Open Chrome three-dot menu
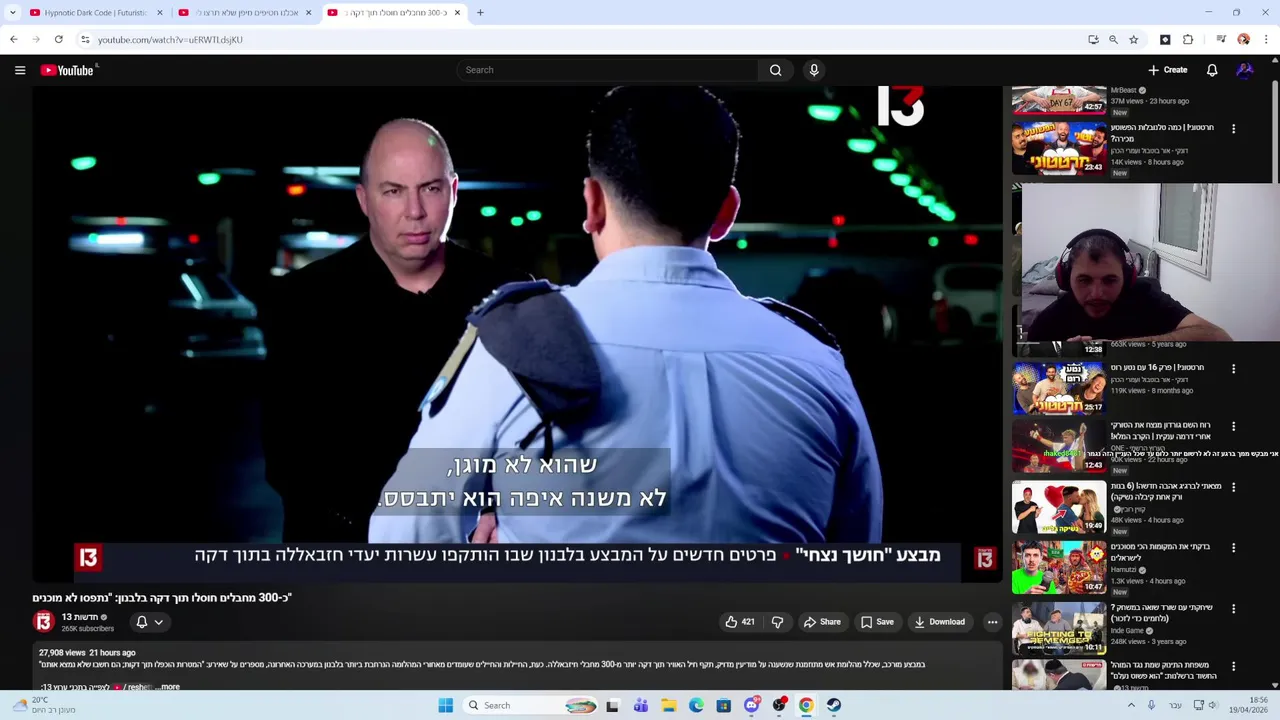The height and width of the screenshot is (720, 1280). pos(1266,39)
